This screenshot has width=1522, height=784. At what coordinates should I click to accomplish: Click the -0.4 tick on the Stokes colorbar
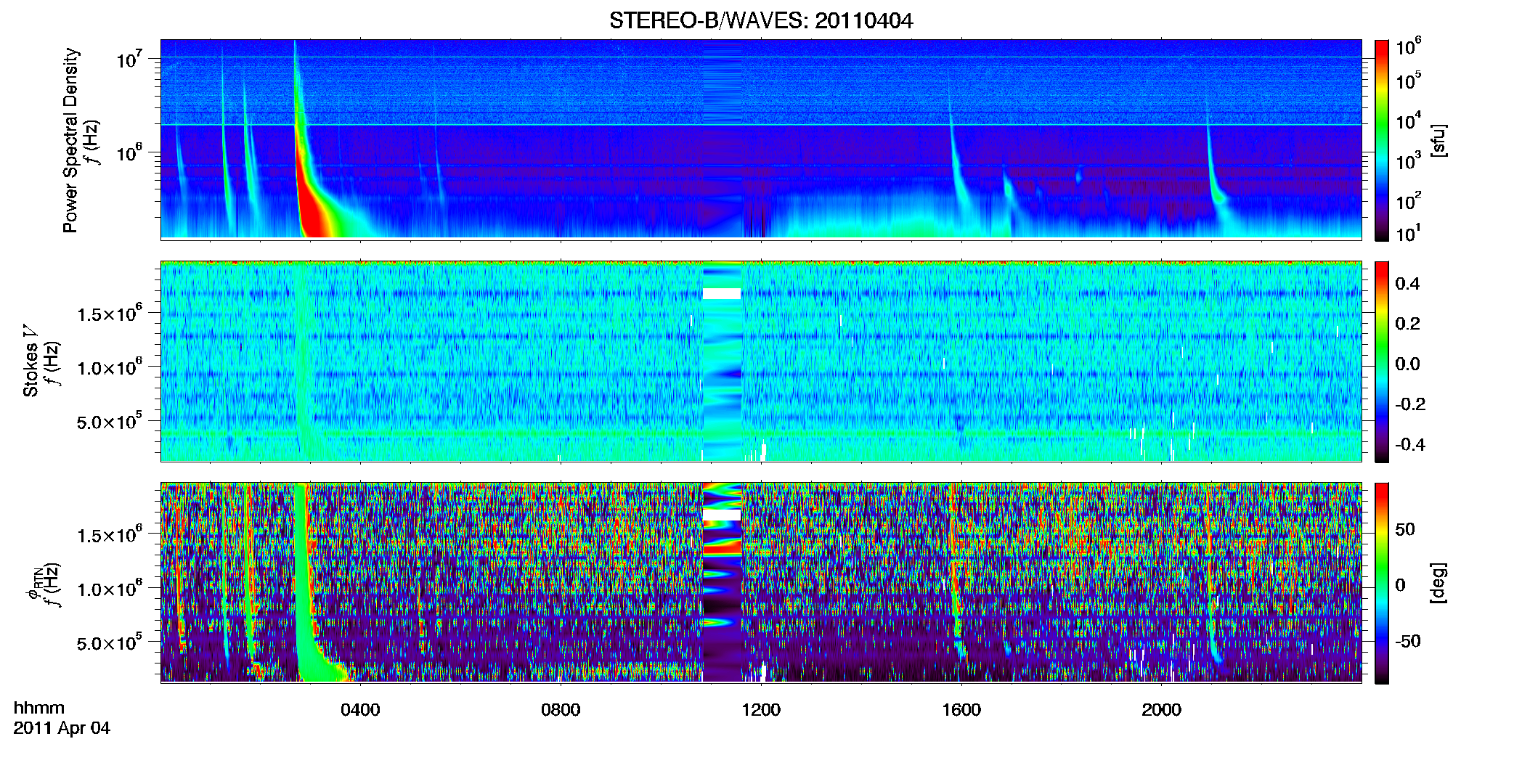1410,444
